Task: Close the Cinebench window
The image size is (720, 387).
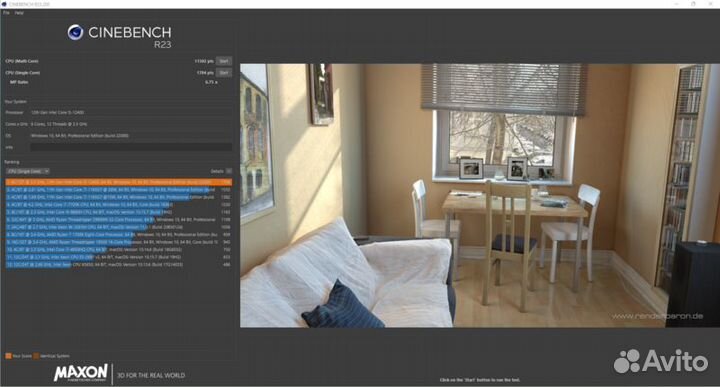Action: tap(710, 4)
